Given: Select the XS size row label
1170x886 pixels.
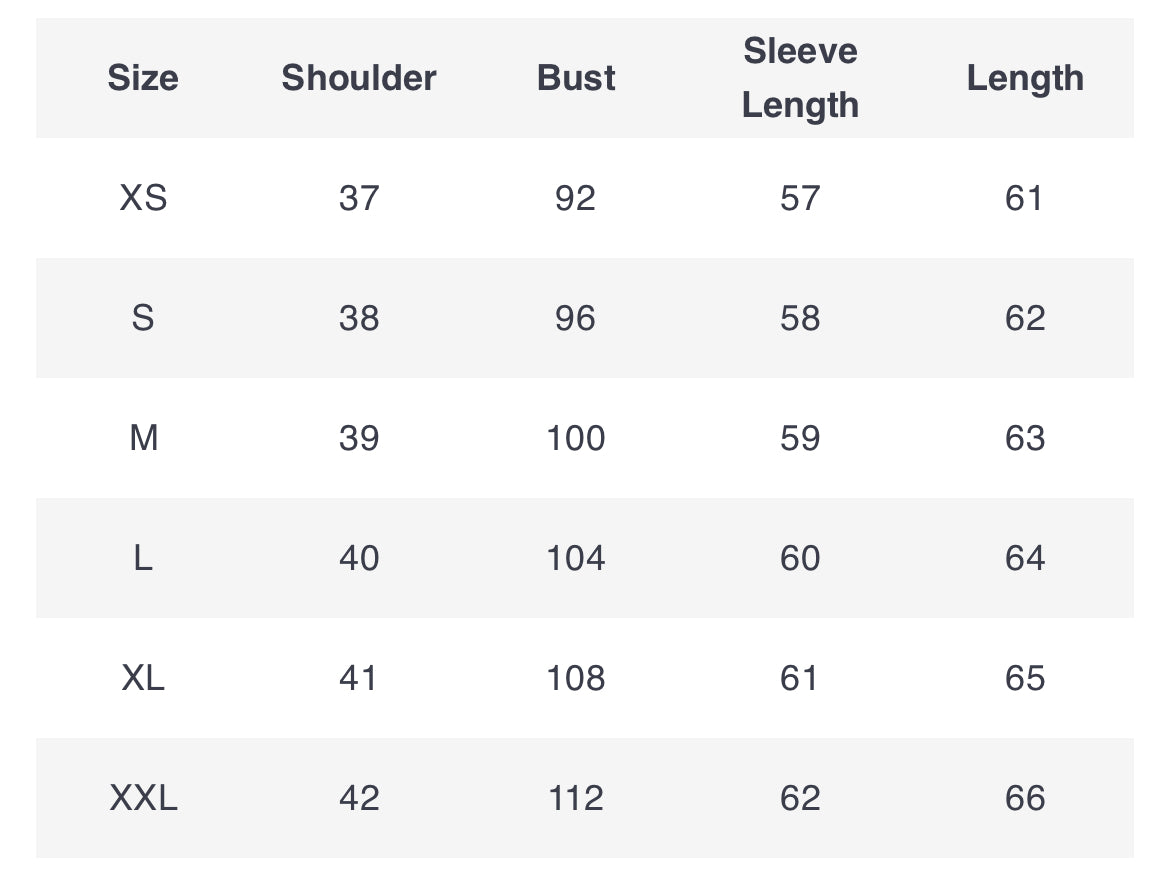Looking at the screenshot, I should pos(143,198).
